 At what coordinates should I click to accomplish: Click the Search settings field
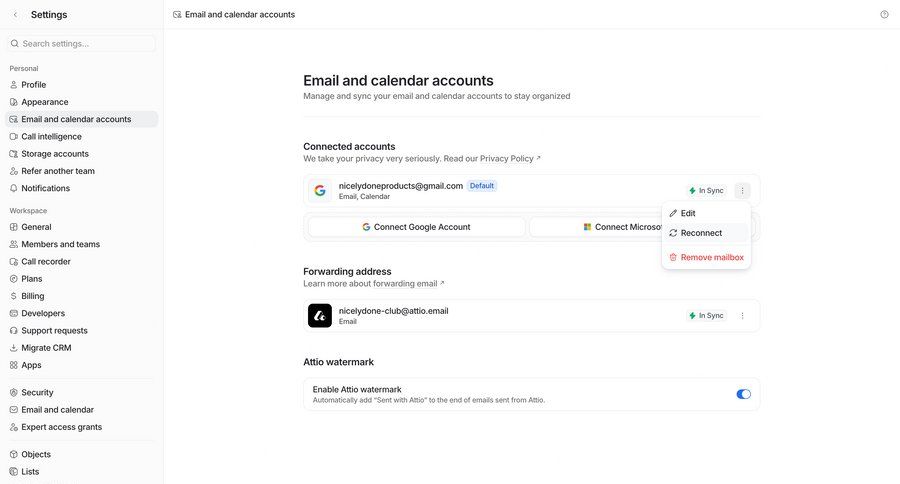point(82,44)
